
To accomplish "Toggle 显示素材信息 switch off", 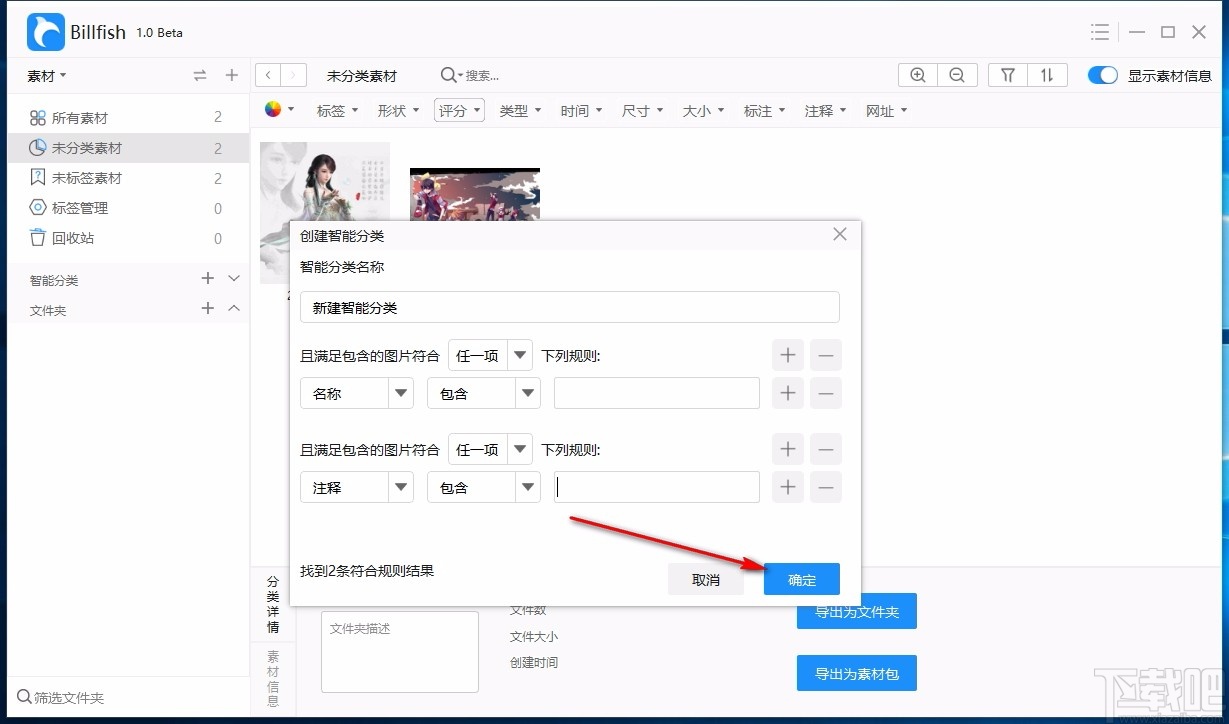I will click(1102, 74).
